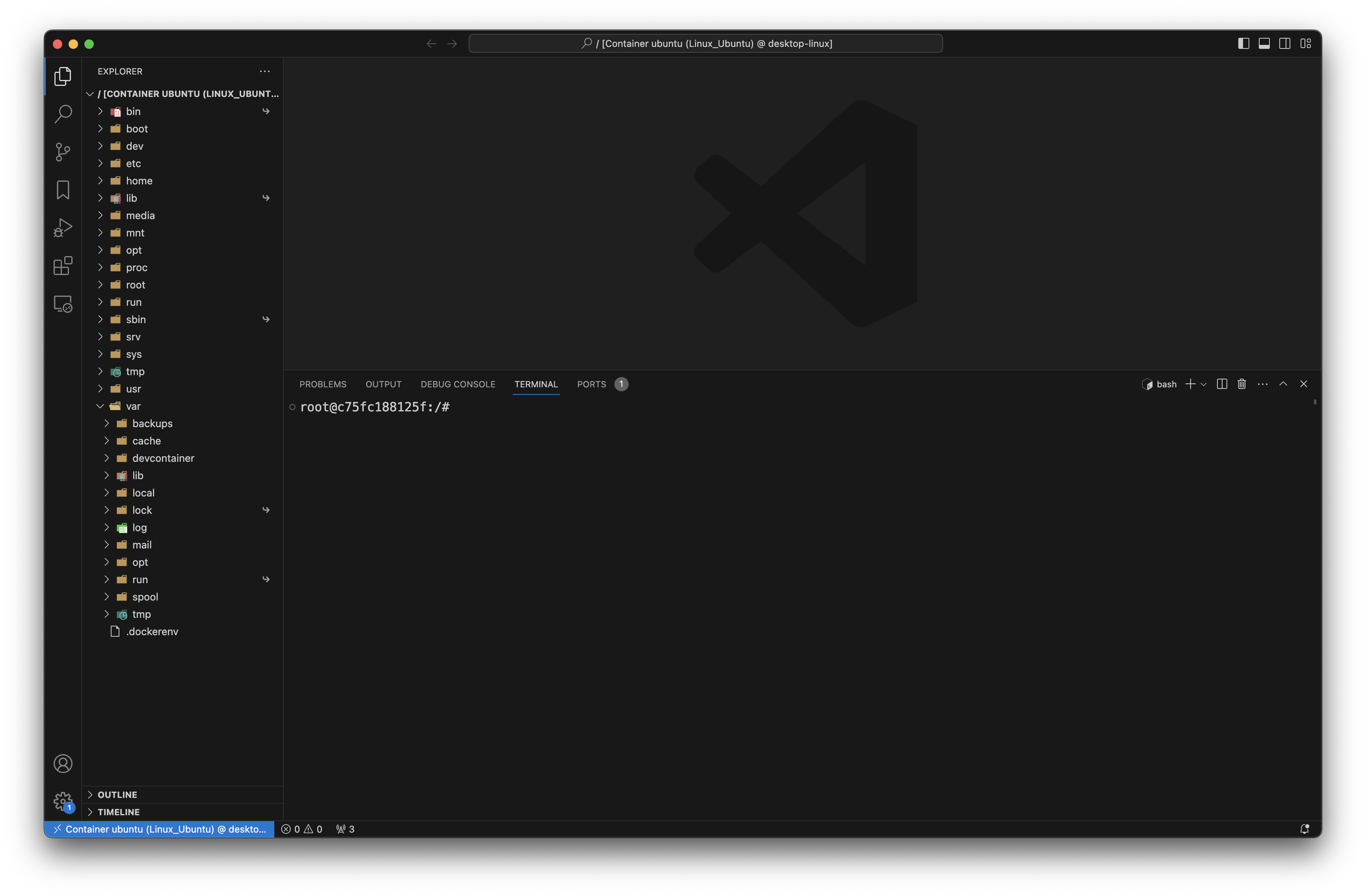Switch to the PORTS tab
The image size is (1366, 896).
pyautogui.click(x=591, y=384)
